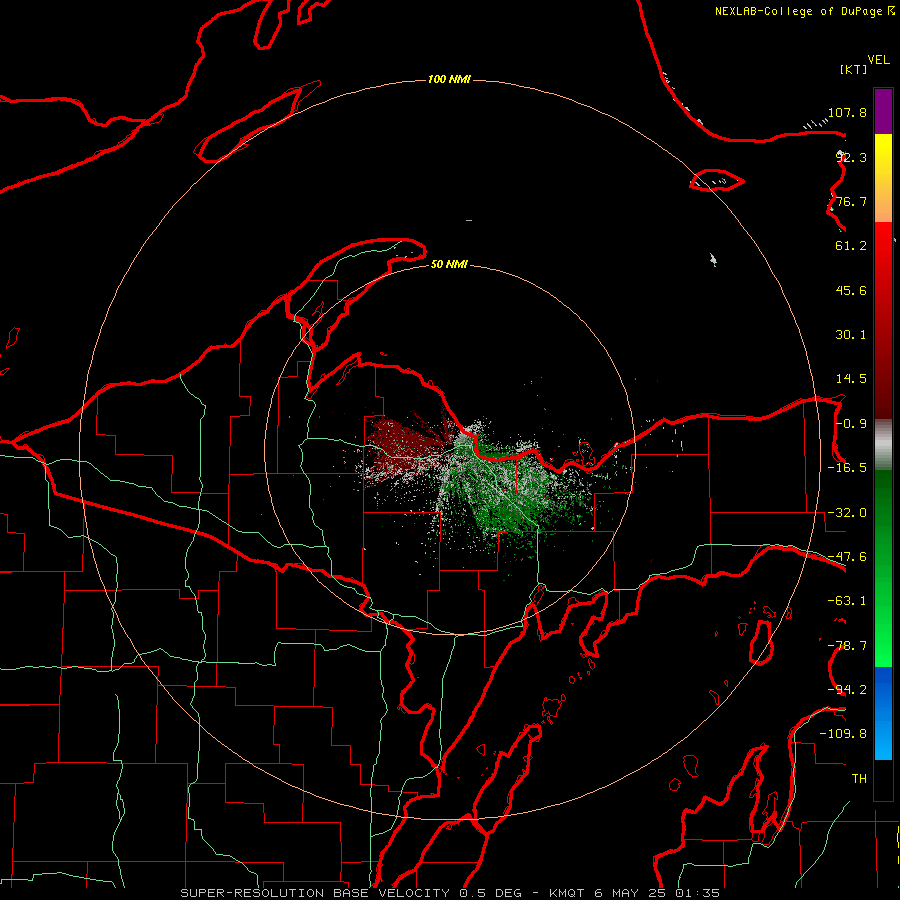Click the [KT] units label
Image resolution: width=900 pixels, height=900 pixels.
(x=854, y=69)
